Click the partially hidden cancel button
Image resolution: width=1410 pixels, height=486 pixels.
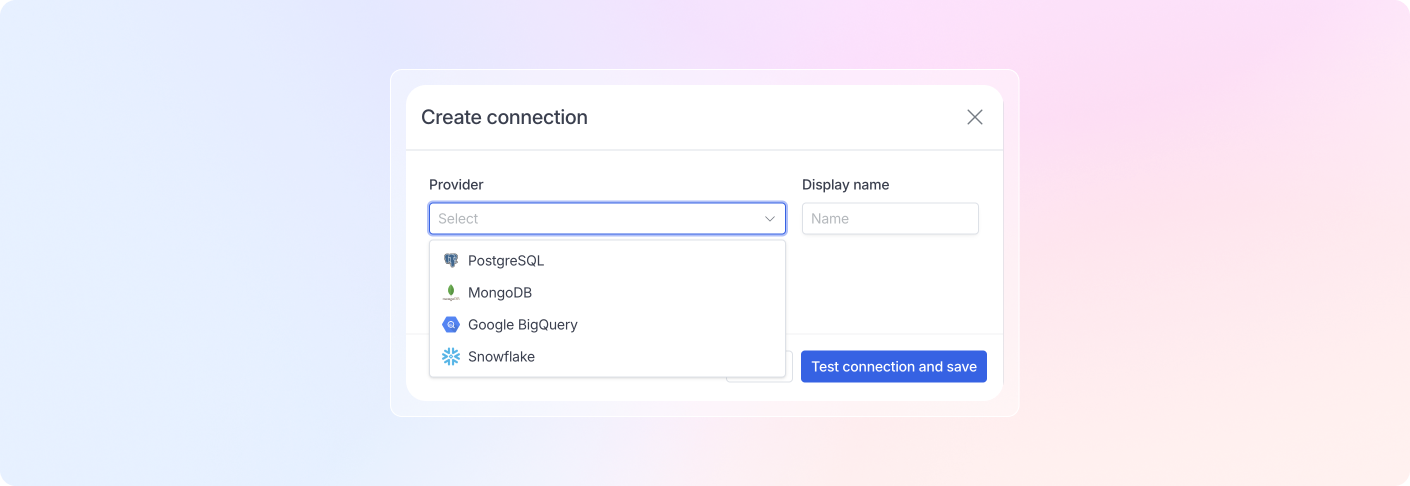click(x=789, y=367)
